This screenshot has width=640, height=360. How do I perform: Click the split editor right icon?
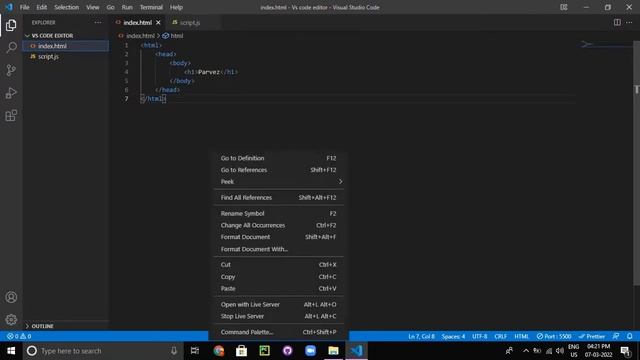click(617, 22)
